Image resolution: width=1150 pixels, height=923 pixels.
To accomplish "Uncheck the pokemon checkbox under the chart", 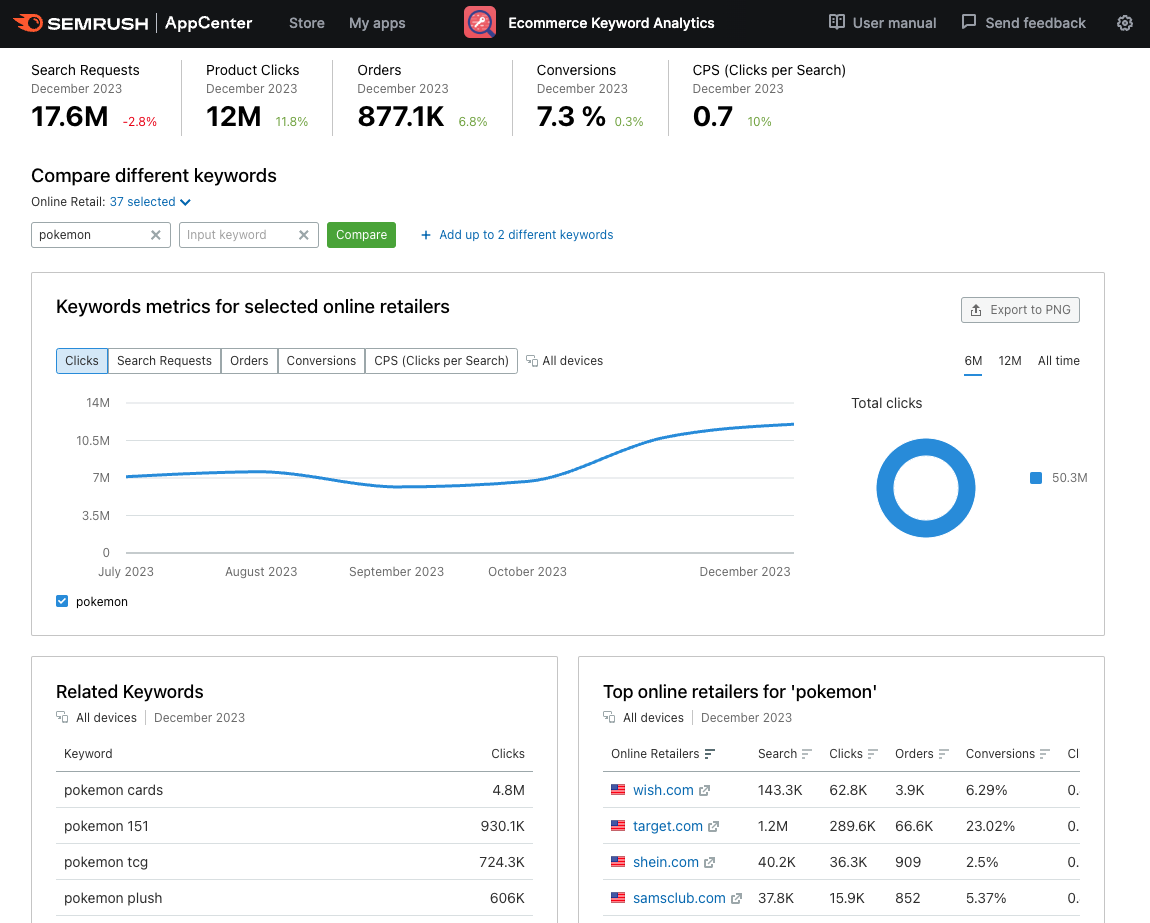I will click(62, 601).
